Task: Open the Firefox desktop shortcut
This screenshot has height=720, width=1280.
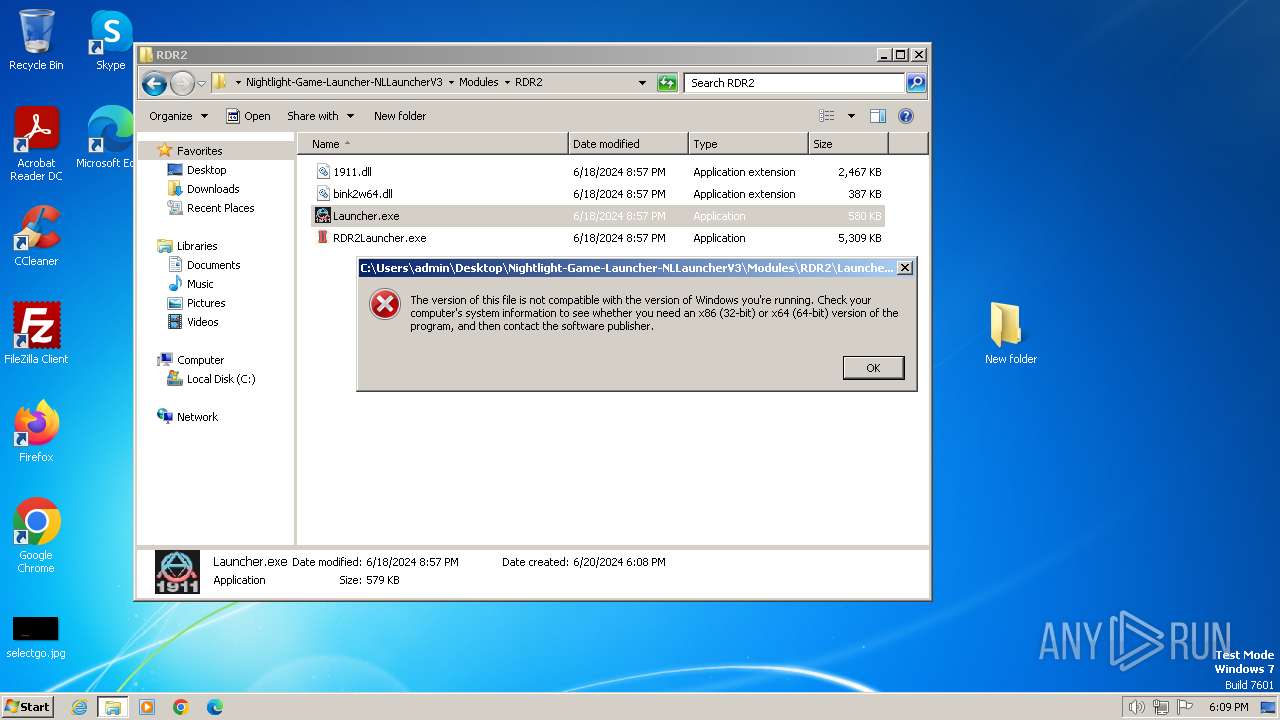Action: [x=36, y=432]
